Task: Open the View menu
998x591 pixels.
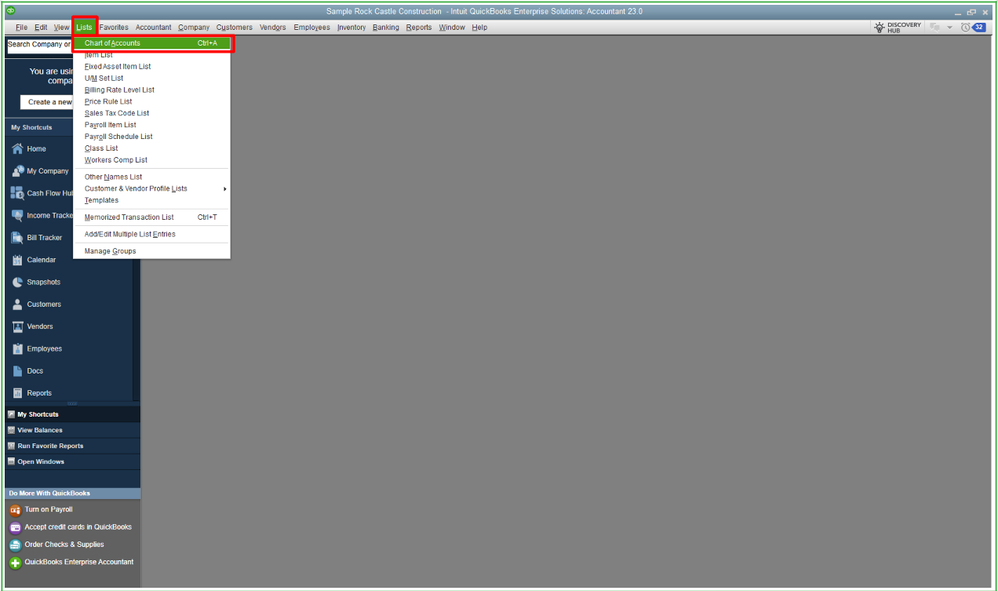Action: click(x=61, y=27)
